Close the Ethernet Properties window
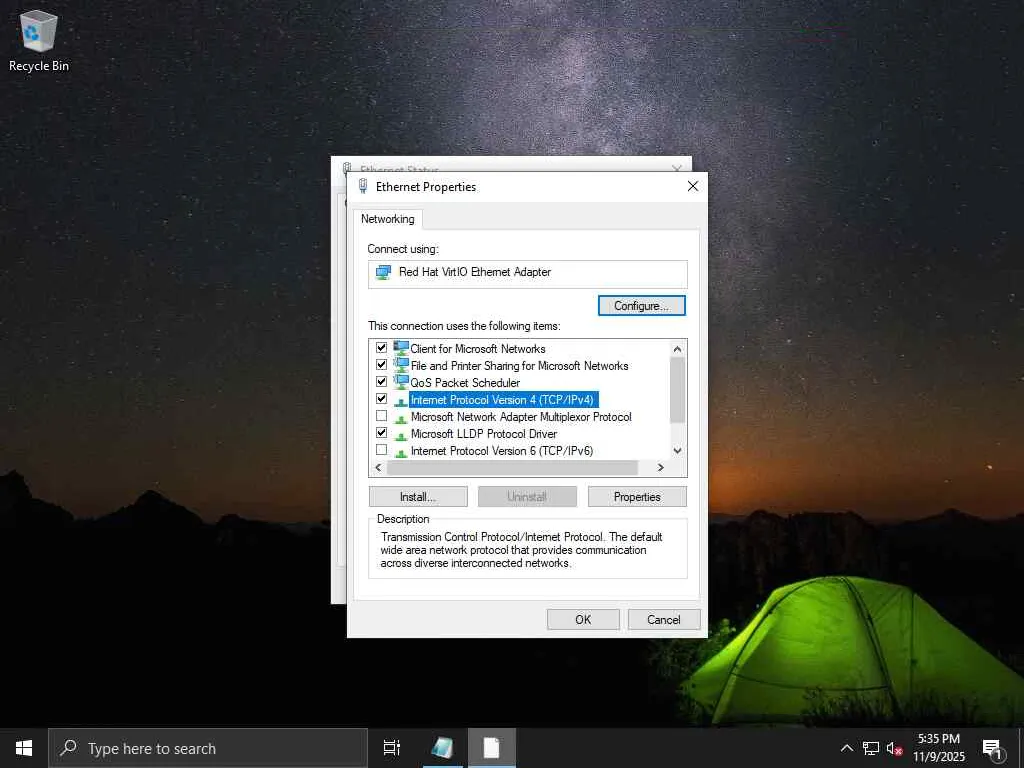 [x=693, y=186]
